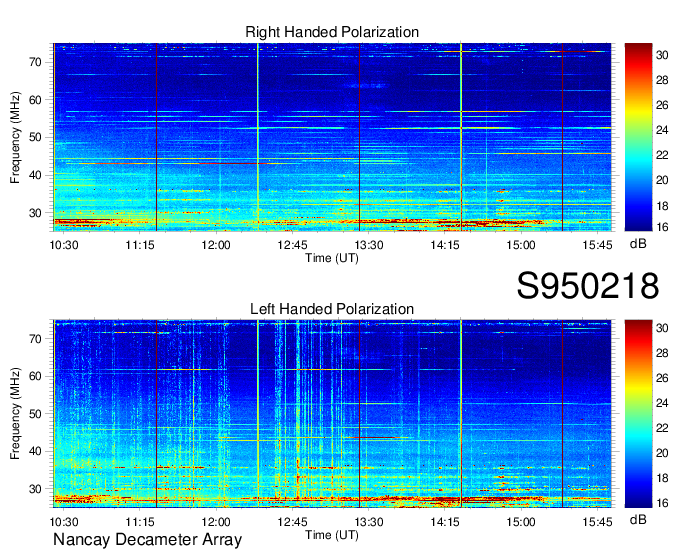
Task: Click 50 MHz tick on Left Handed plot
Action: tap(36, 414)
